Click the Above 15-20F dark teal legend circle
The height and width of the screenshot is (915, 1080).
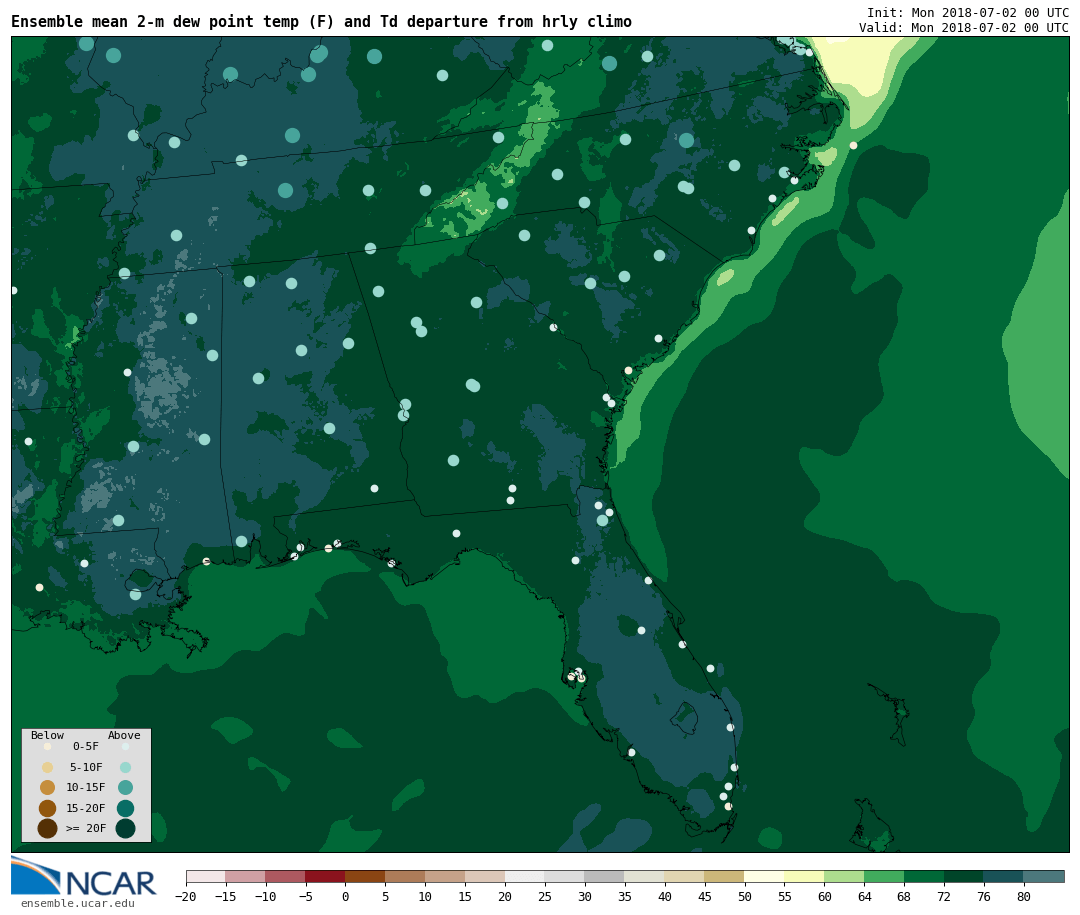[125, 808]
